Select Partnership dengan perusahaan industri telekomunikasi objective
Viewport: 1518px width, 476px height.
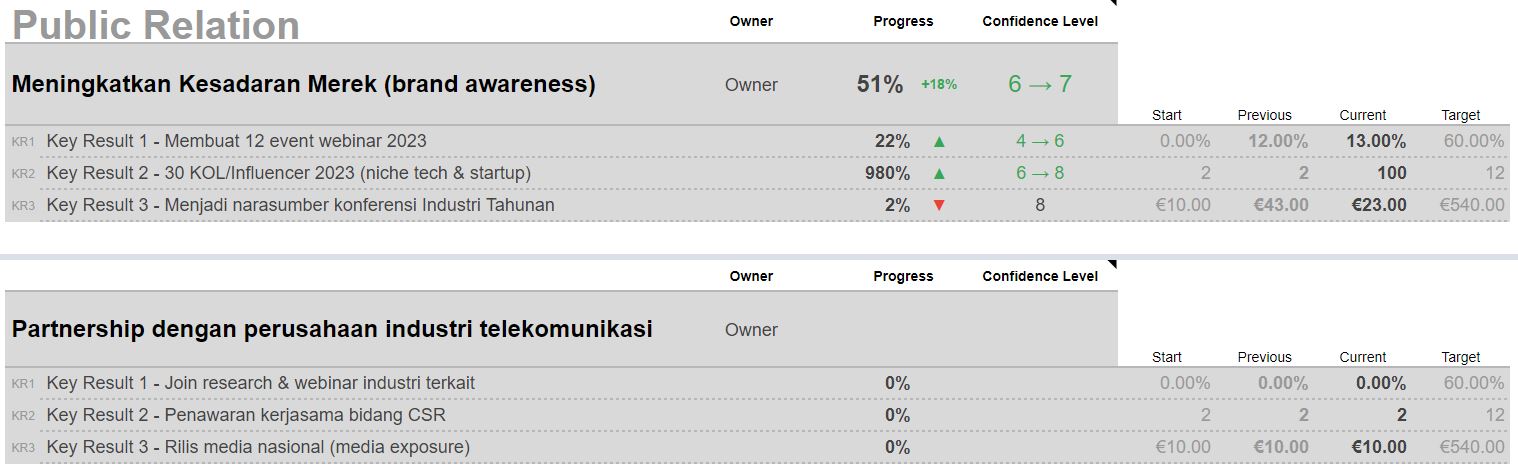point(332,329)
